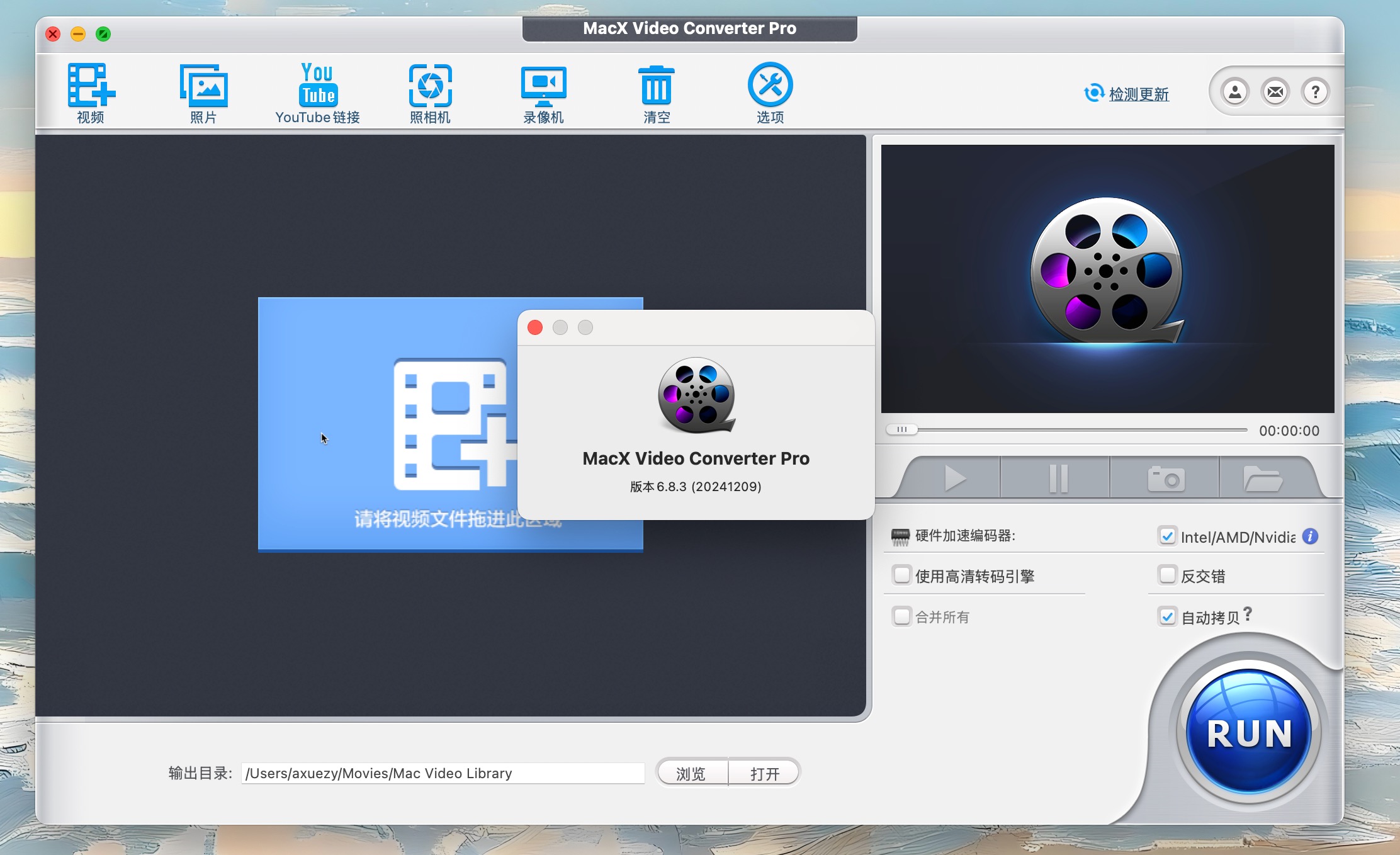1400x855 pixels.
Task: Click MacX Video Converter Pro name in dialog
Action: tap(696, 458)
